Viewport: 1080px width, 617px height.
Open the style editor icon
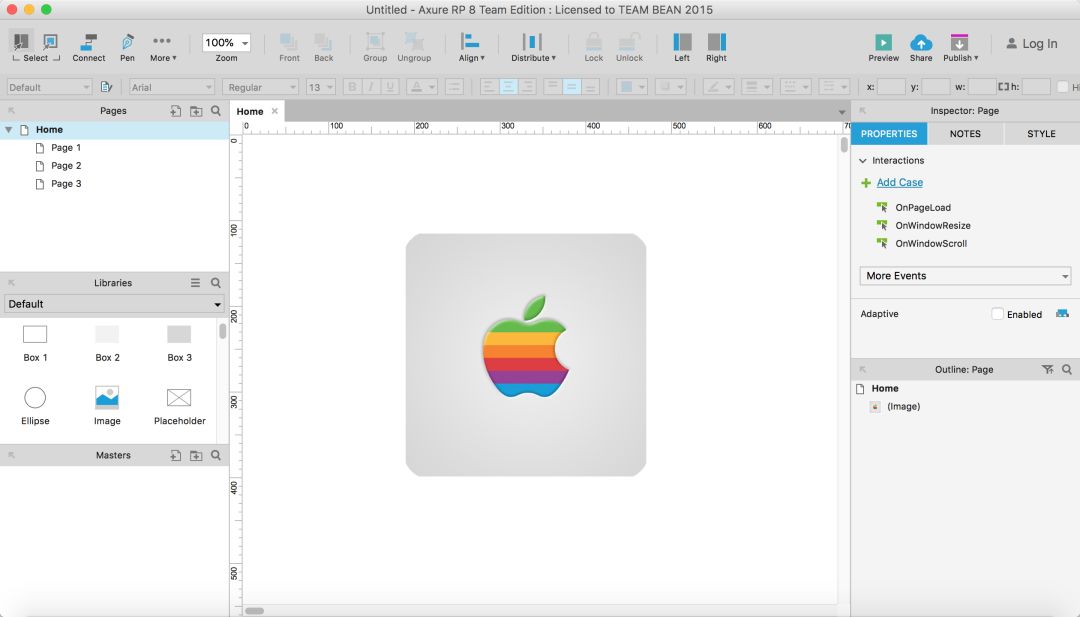106,87
